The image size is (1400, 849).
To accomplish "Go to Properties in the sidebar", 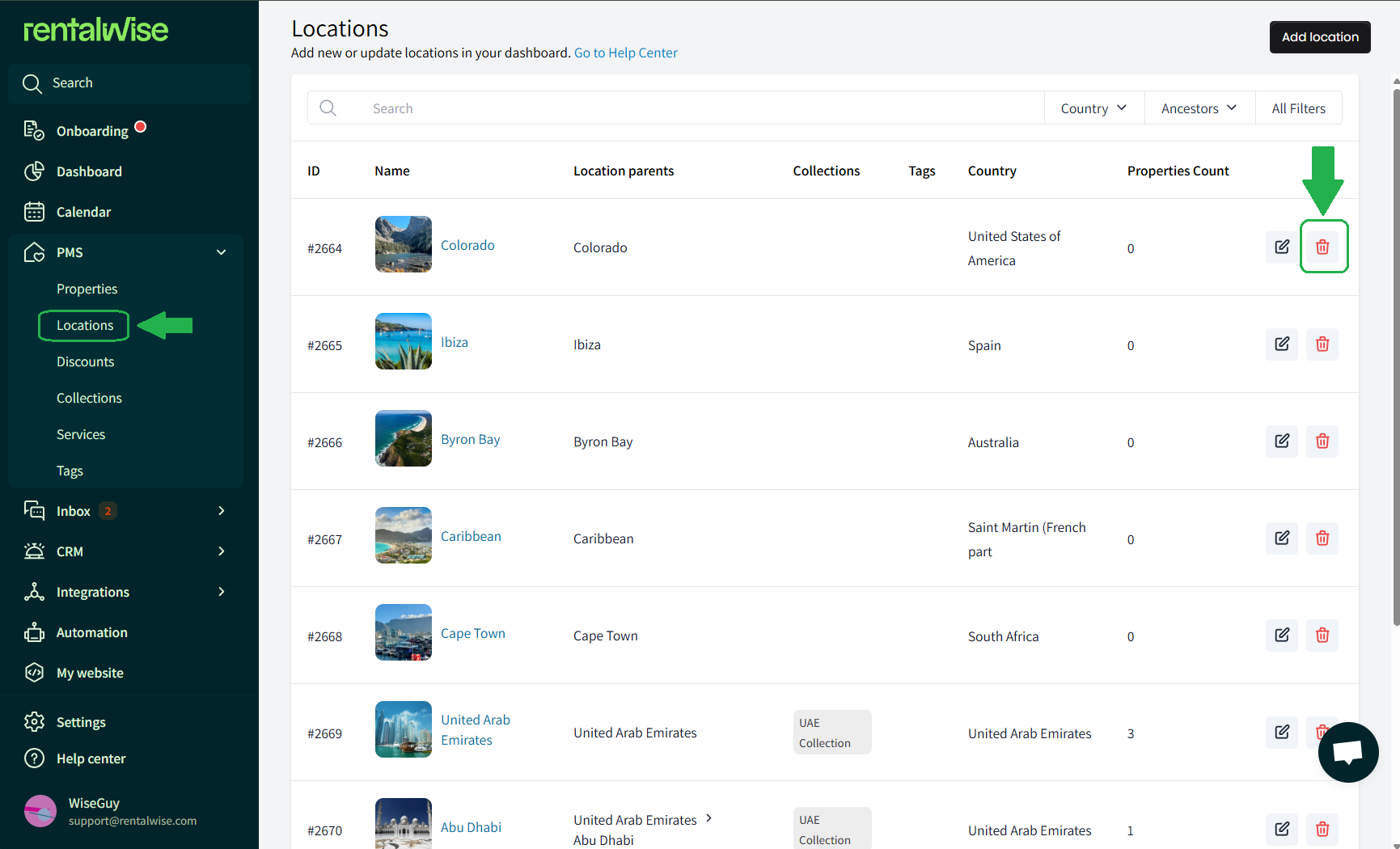I will [x=87, y=289].
